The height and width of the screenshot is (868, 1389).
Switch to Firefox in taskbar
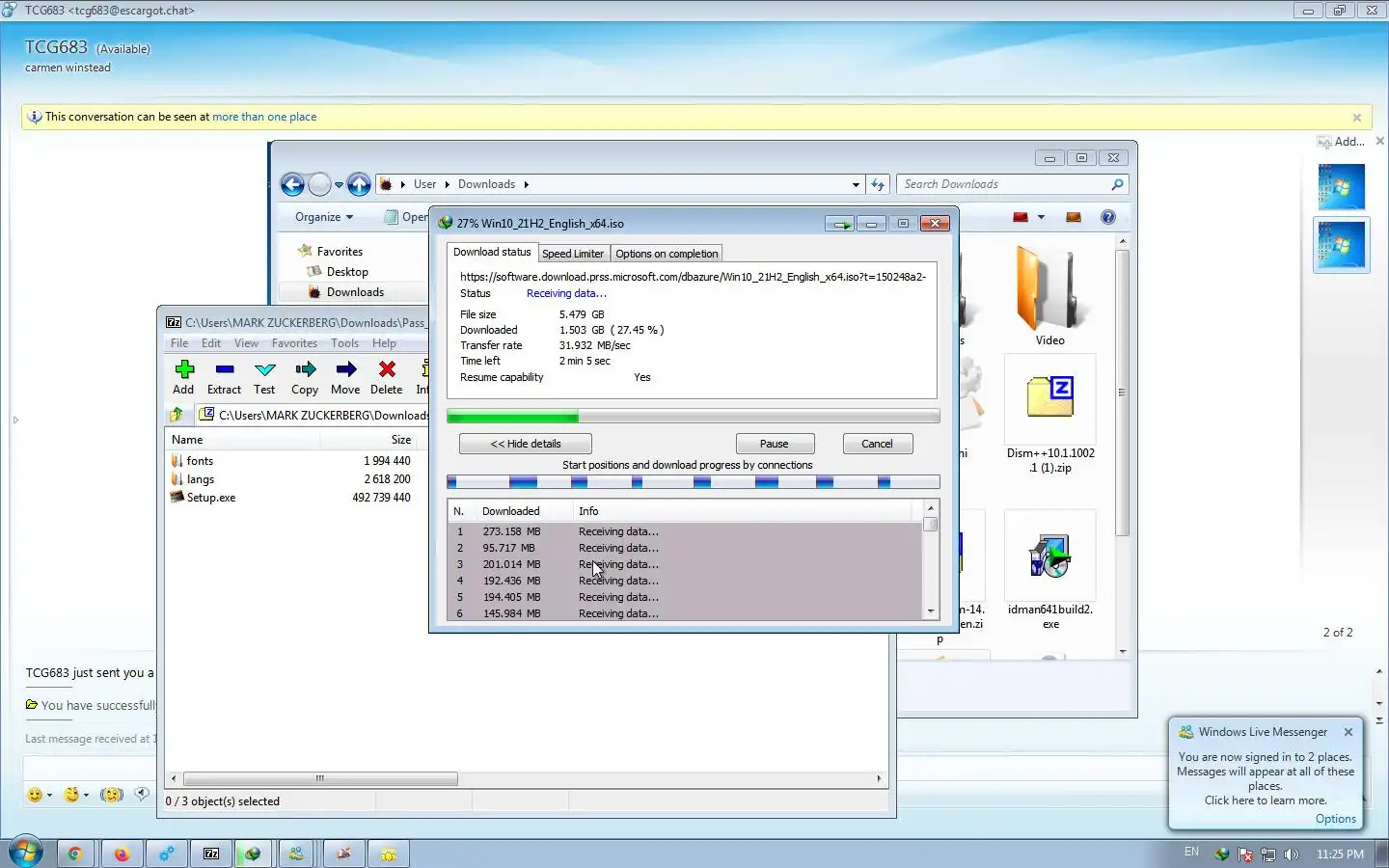click(x=121, y=854)
